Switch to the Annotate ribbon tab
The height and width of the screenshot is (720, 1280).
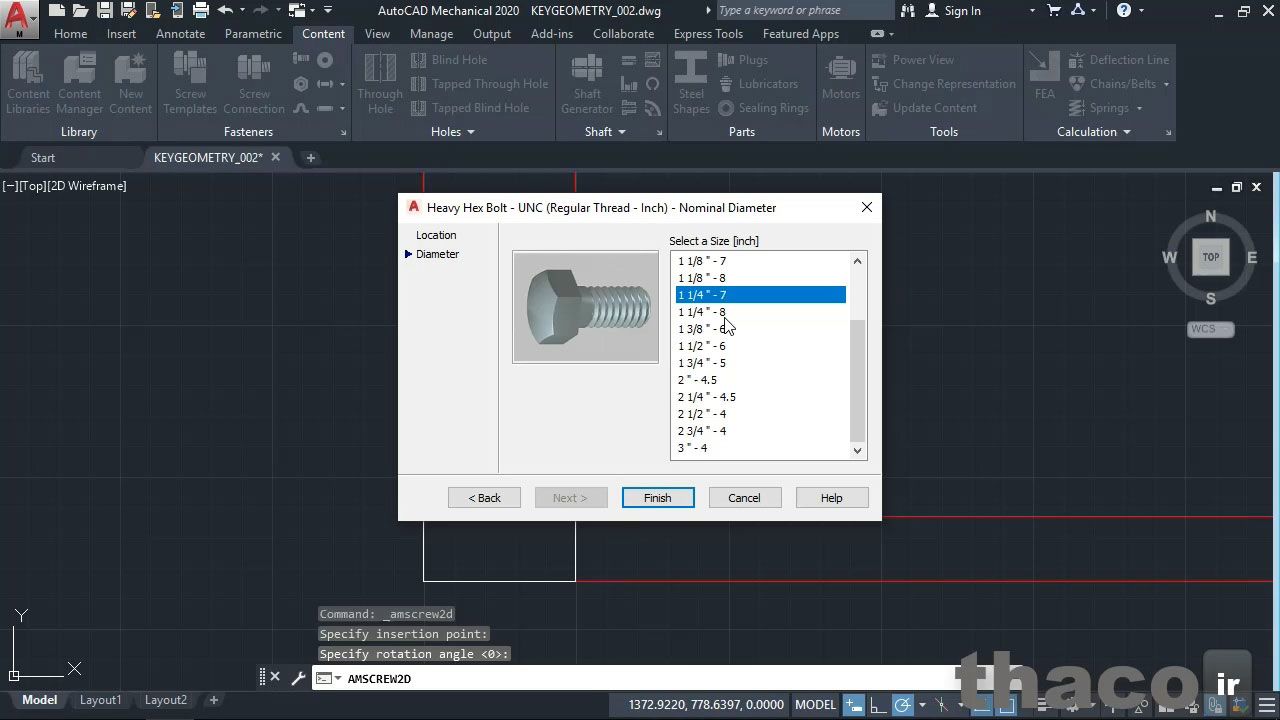click(x=180, y=34)
